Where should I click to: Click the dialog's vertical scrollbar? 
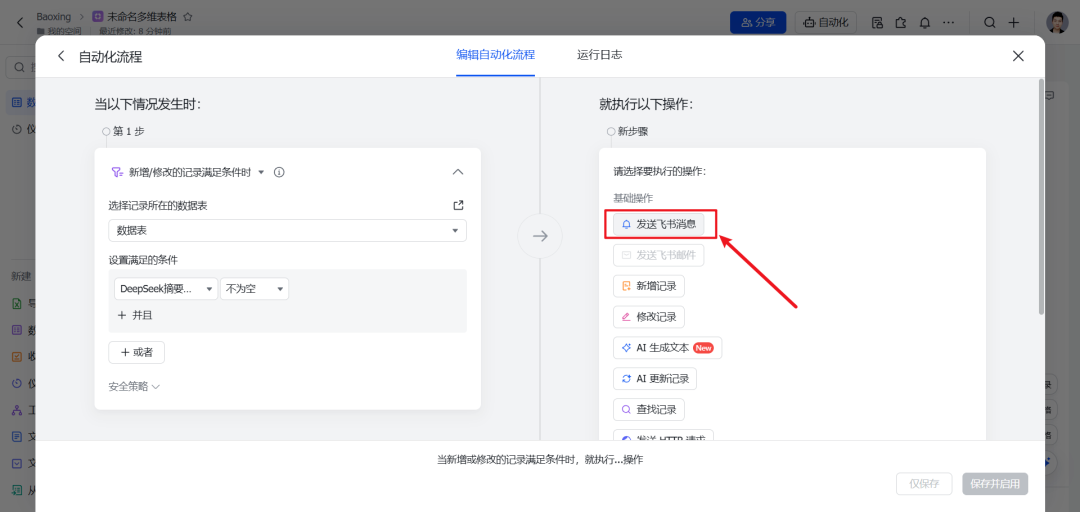1041,198
